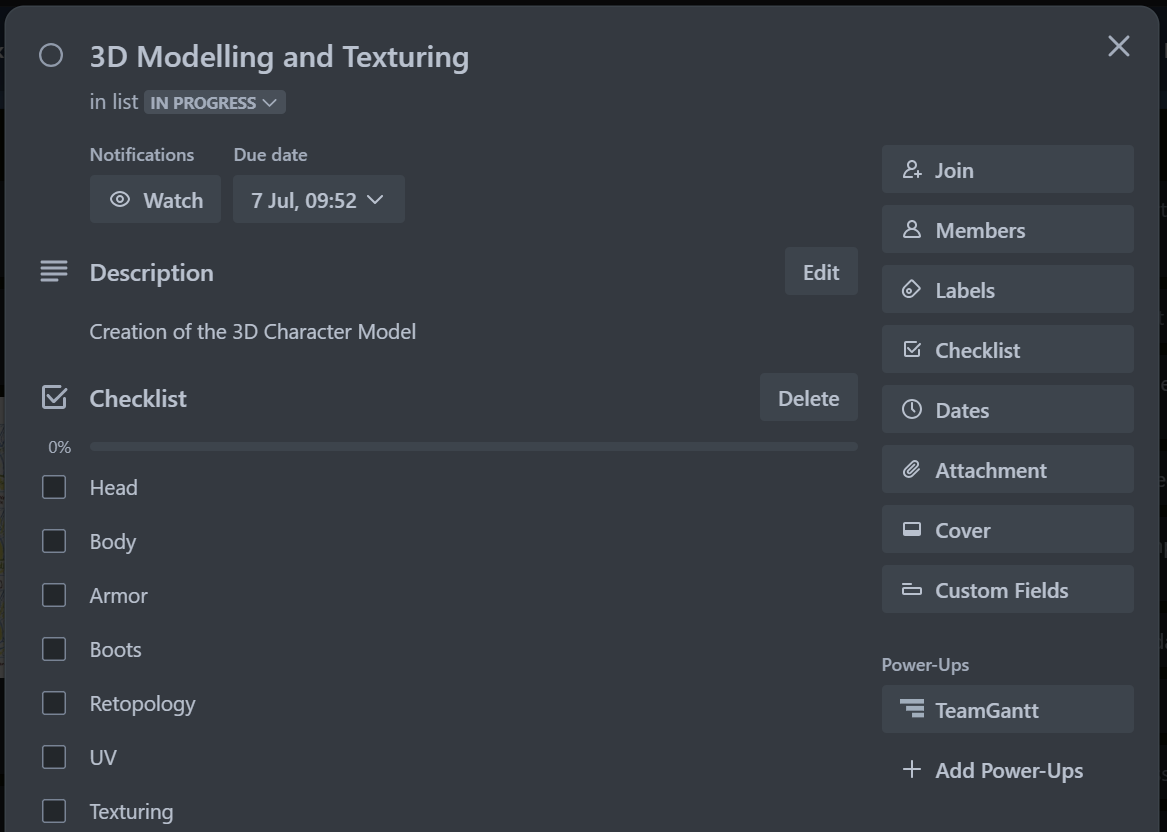Mark Retopology as done
The width and height of the screenshot is (1167, 832).
(x=54, y=703)
